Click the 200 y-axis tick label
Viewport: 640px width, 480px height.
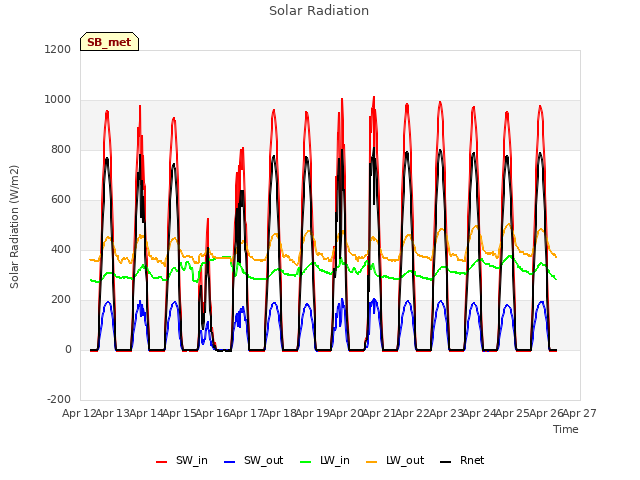[61, 299]
